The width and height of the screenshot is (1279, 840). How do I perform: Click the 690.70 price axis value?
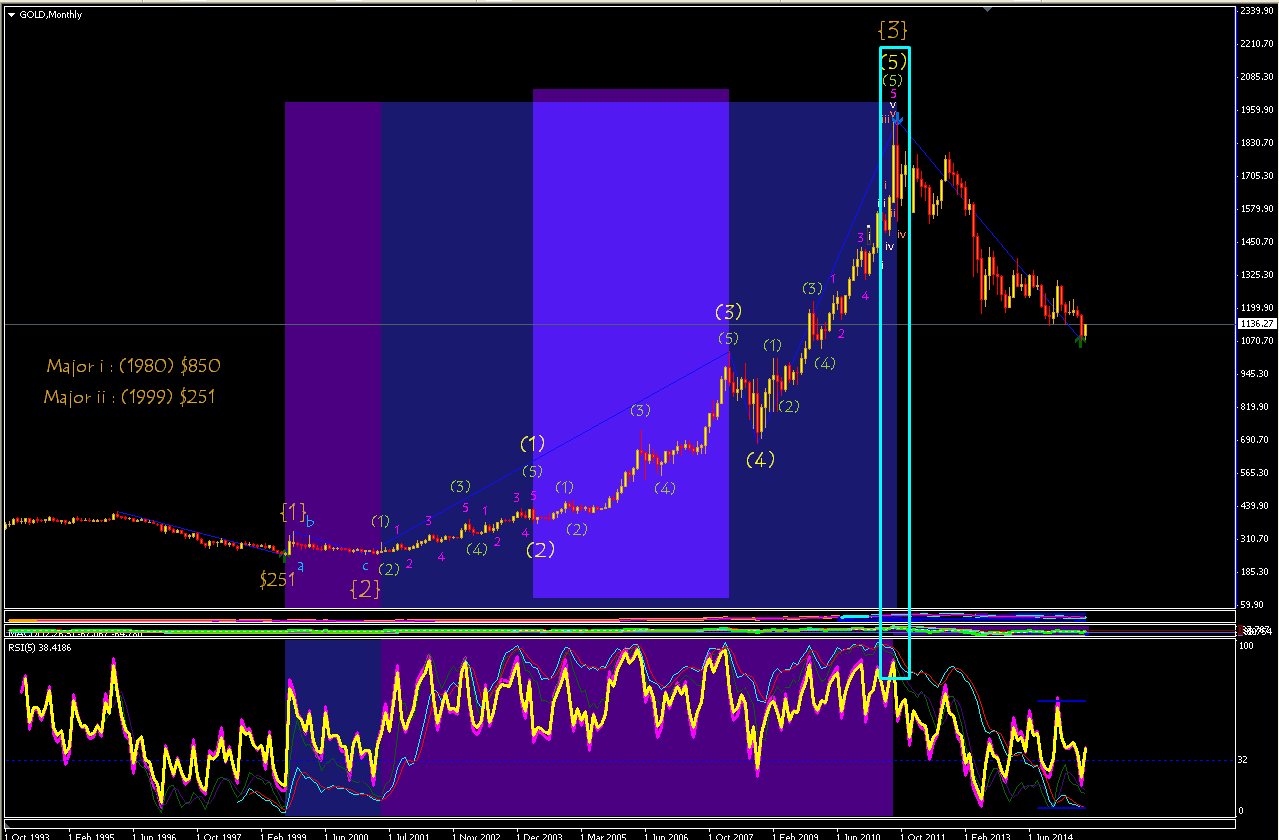(x=1256, y=440)
